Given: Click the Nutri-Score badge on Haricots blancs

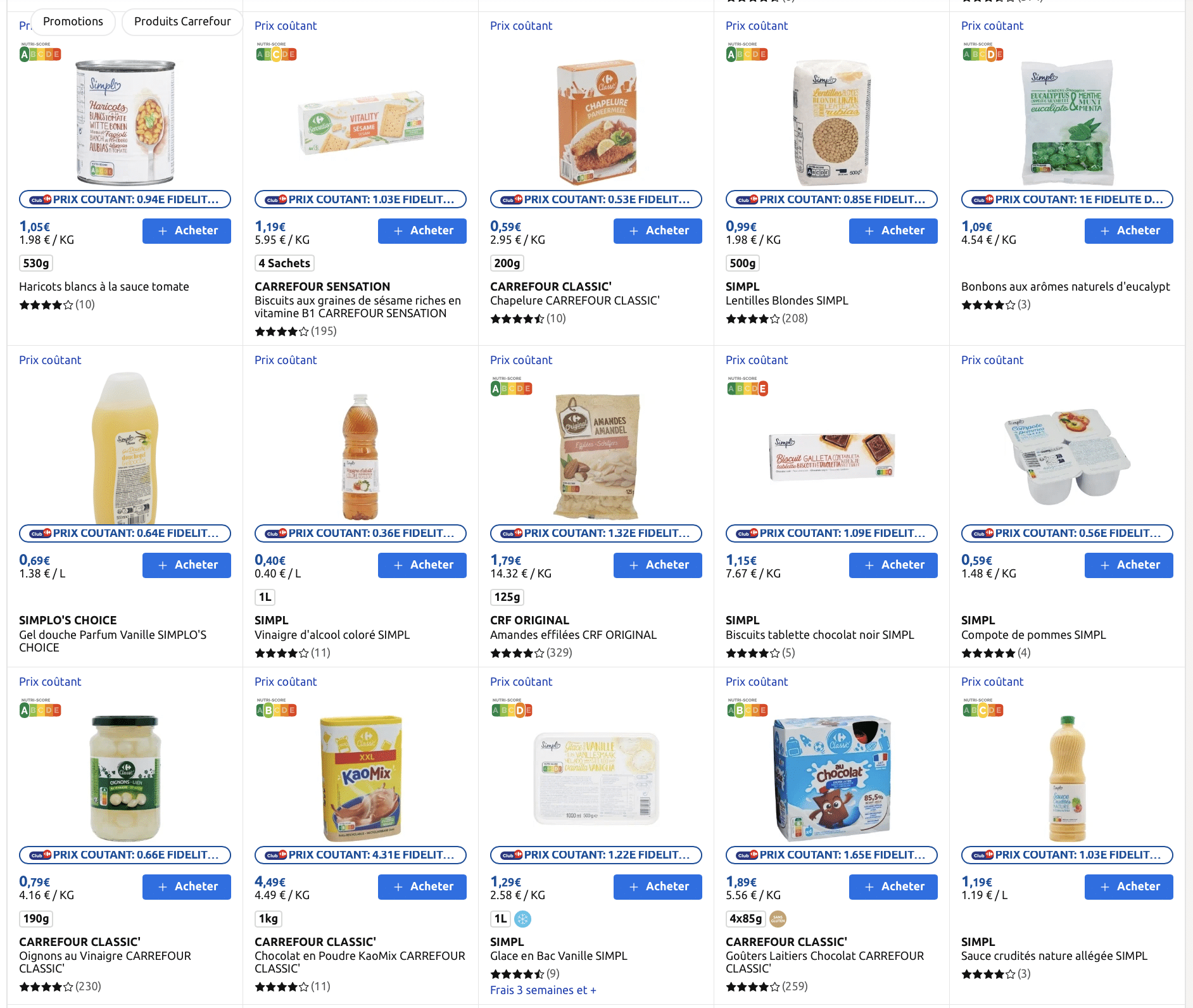Looking at the screenshot, I should pyautogui.click(x=41, y=53).
